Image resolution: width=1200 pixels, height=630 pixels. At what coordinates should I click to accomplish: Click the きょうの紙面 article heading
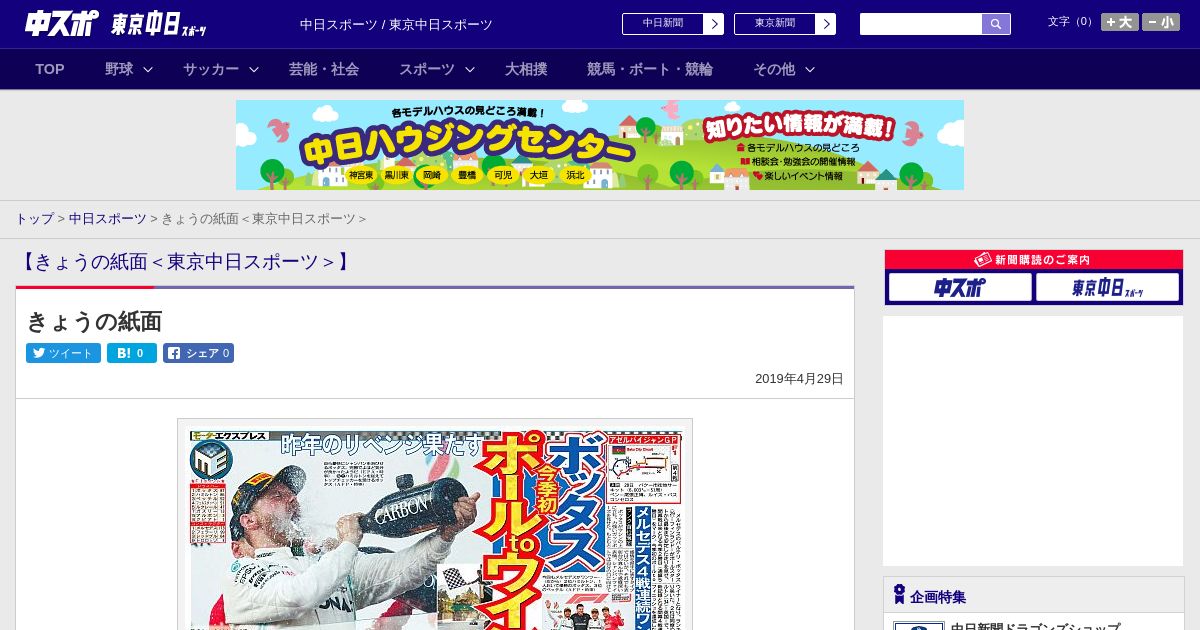click(94, 321)
